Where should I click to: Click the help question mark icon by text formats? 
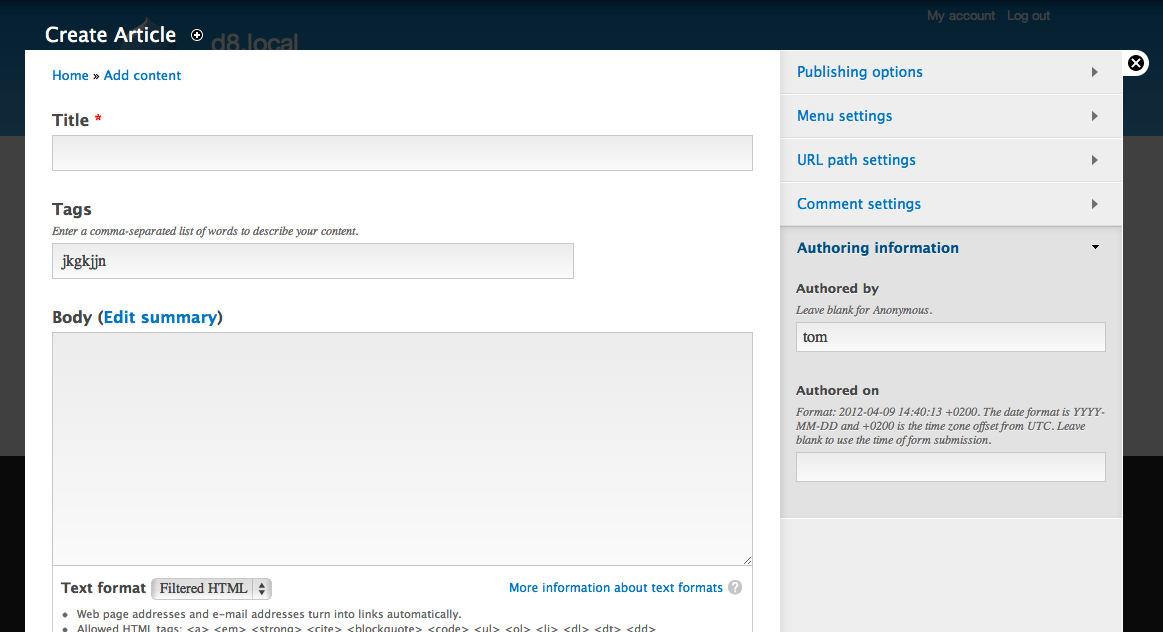click(735, 587)
